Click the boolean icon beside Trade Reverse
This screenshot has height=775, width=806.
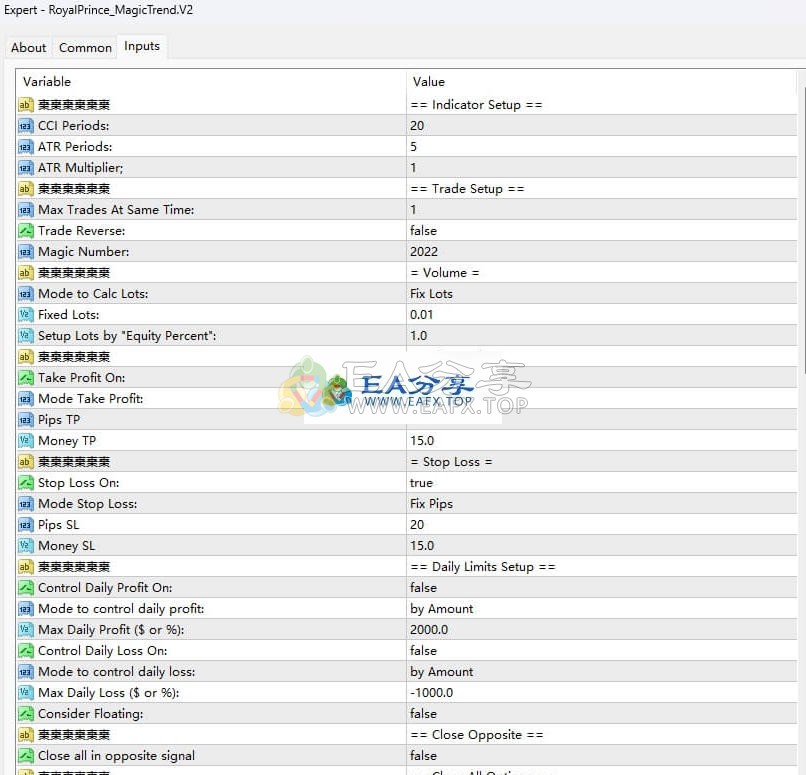coord(25,231)
